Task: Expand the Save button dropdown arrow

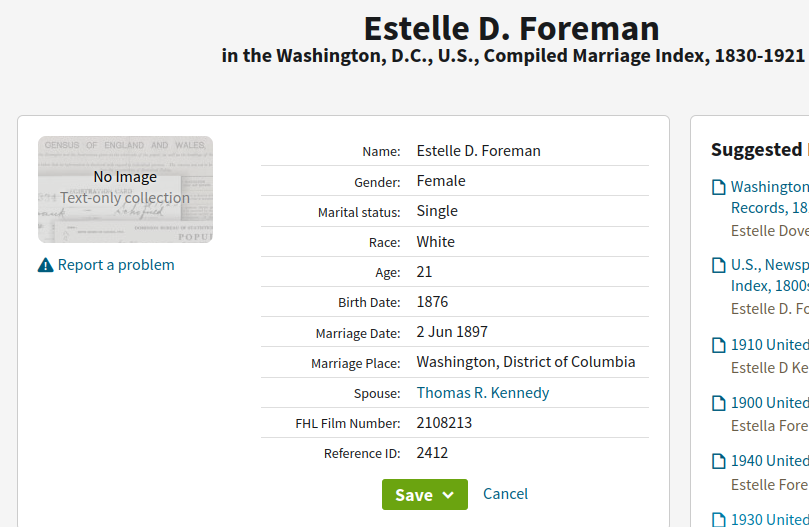Action: coord(448,494)
